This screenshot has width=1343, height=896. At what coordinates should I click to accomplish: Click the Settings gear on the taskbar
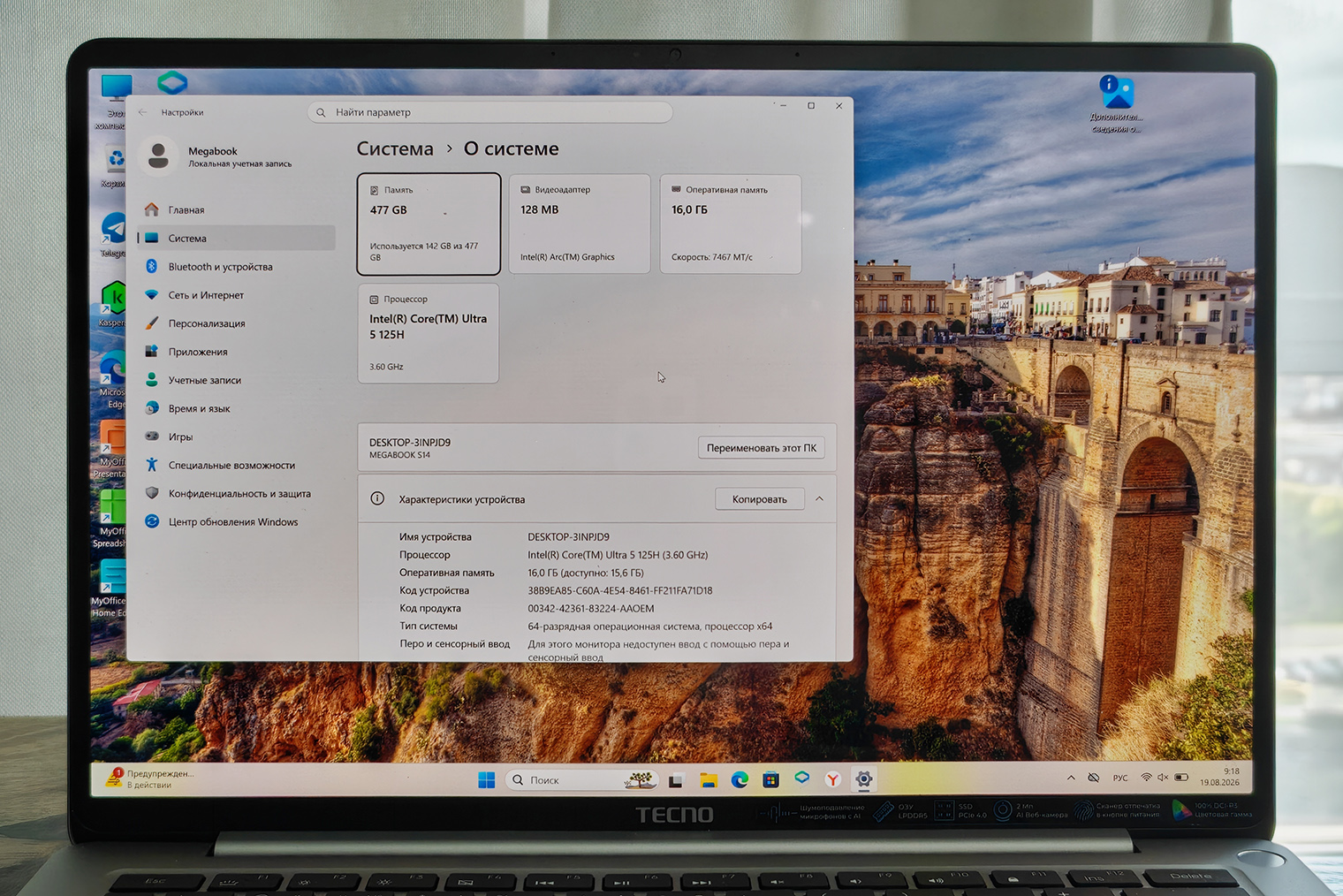864,779
